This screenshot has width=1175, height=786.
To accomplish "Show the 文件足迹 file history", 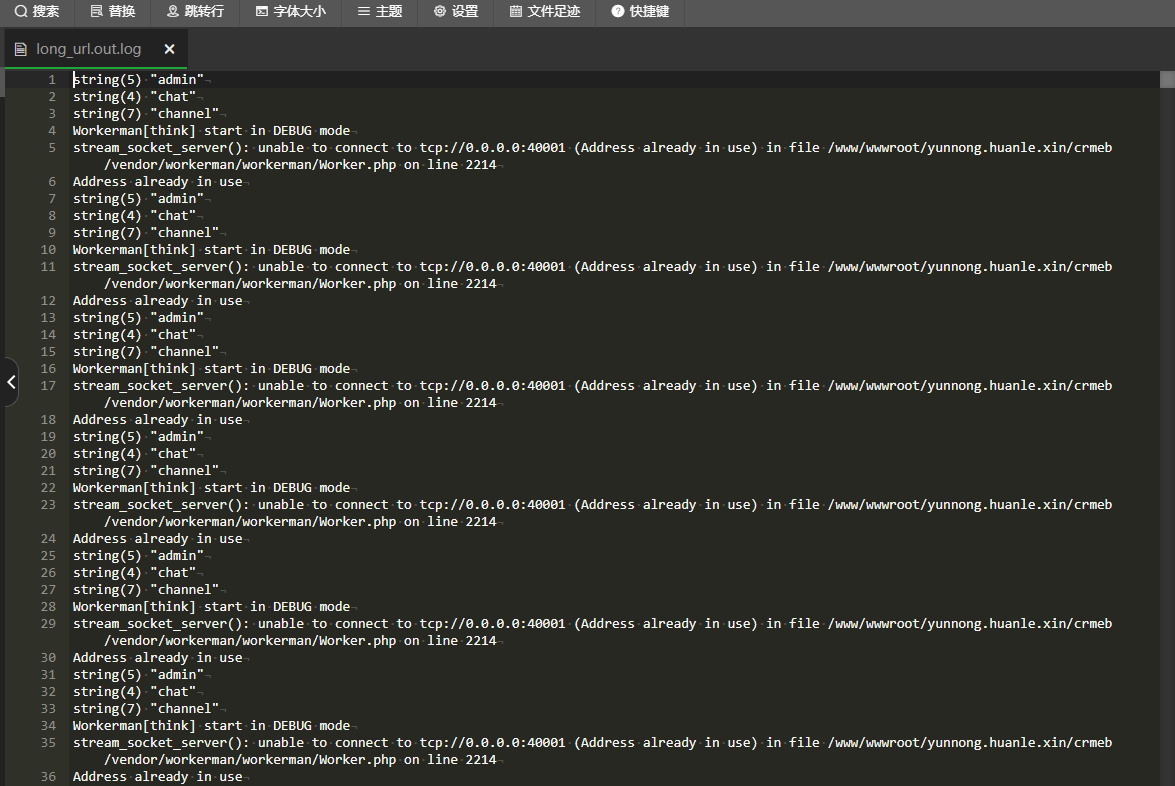I will coord(544,12).
